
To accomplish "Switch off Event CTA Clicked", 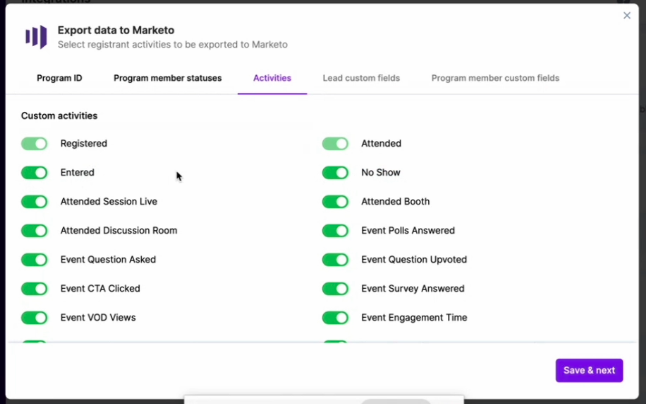I will coord(34,289).
